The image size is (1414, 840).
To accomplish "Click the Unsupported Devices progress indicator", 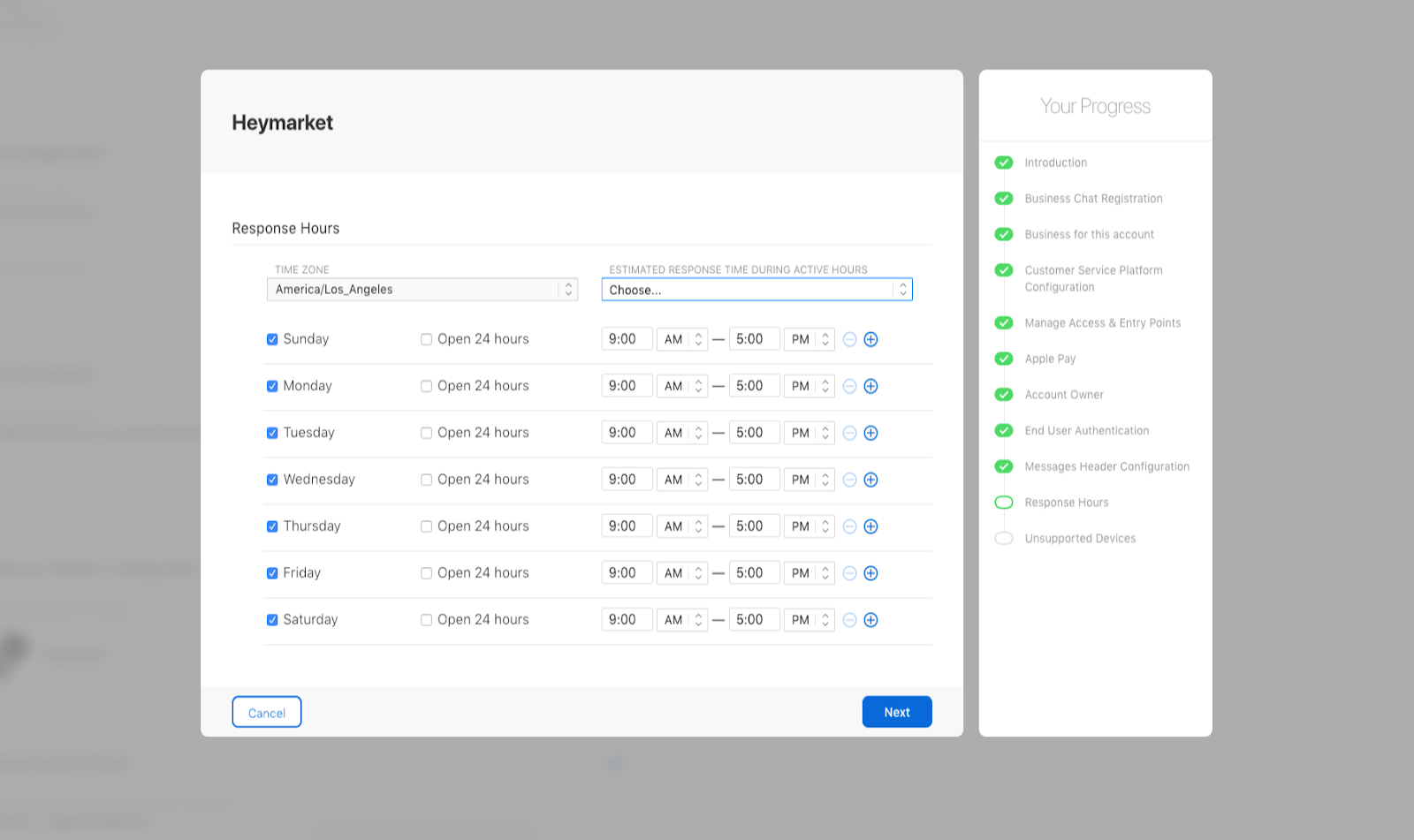I will pos(1004,538).
